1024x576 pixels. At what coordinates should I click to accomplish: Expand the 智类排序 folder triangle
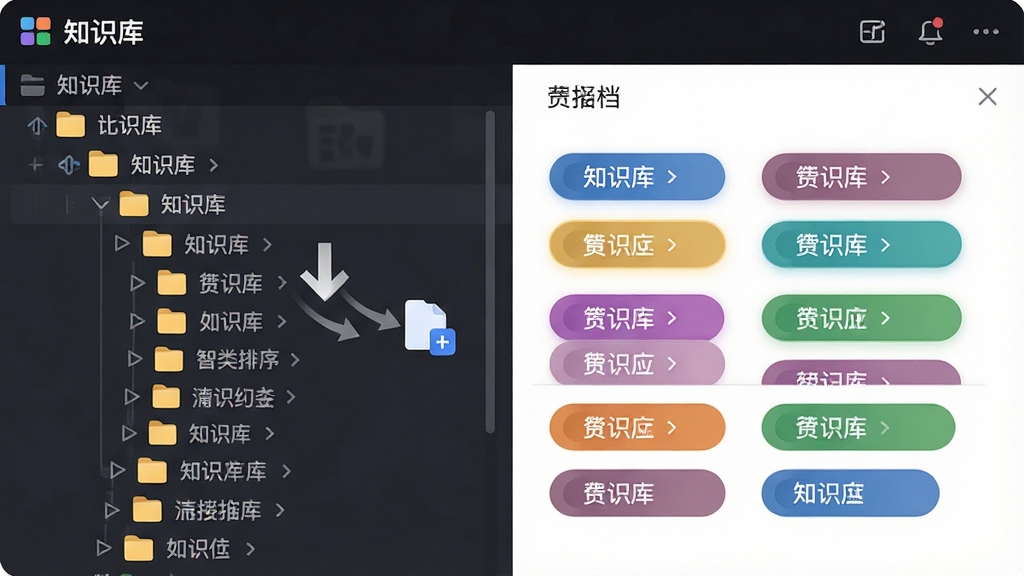[x=135, y=359]
